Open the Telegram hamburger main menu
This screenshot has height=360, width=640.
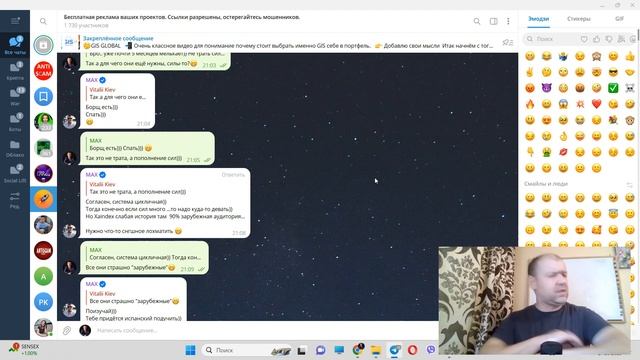tap(15, 21)
